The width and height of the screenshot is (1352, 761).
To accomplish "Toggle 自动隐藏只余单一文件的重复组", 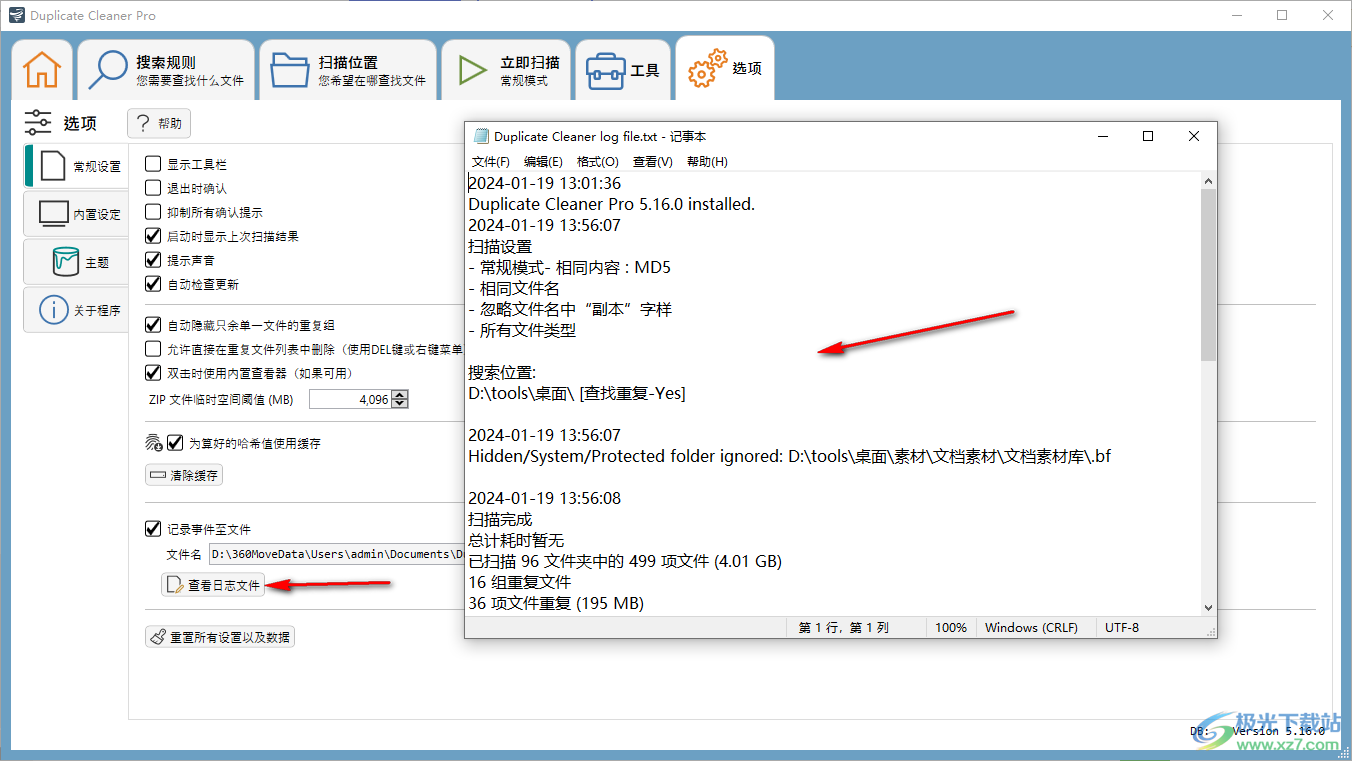I will [153, 325].
